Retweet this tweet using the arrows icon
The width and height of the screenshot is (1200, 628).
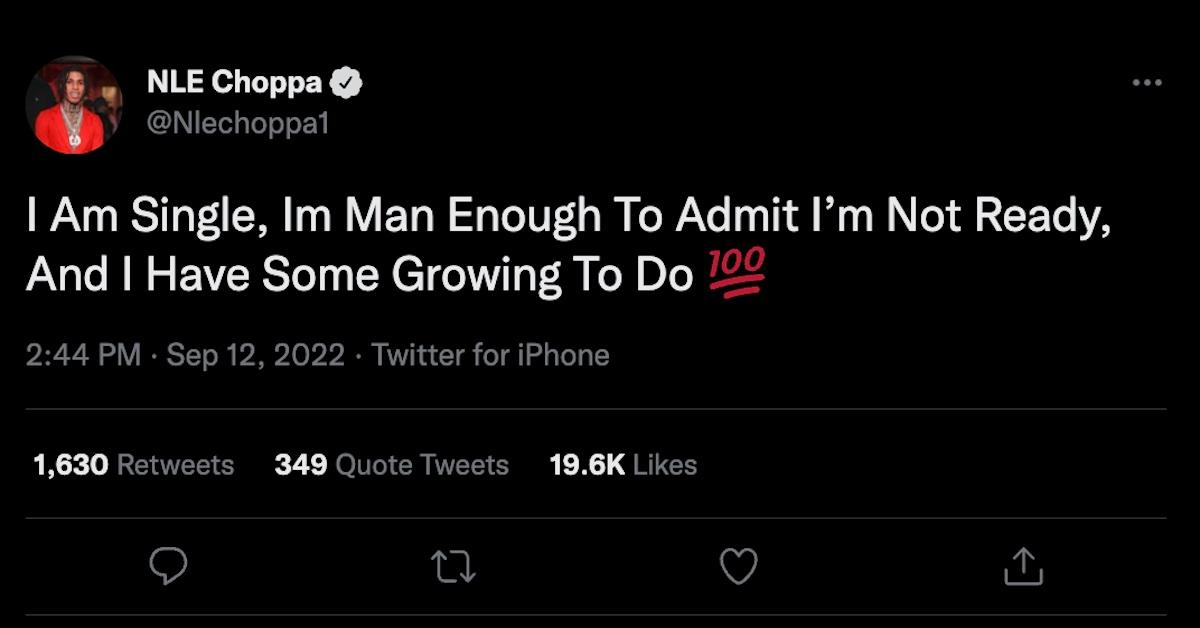click(455, 566)
